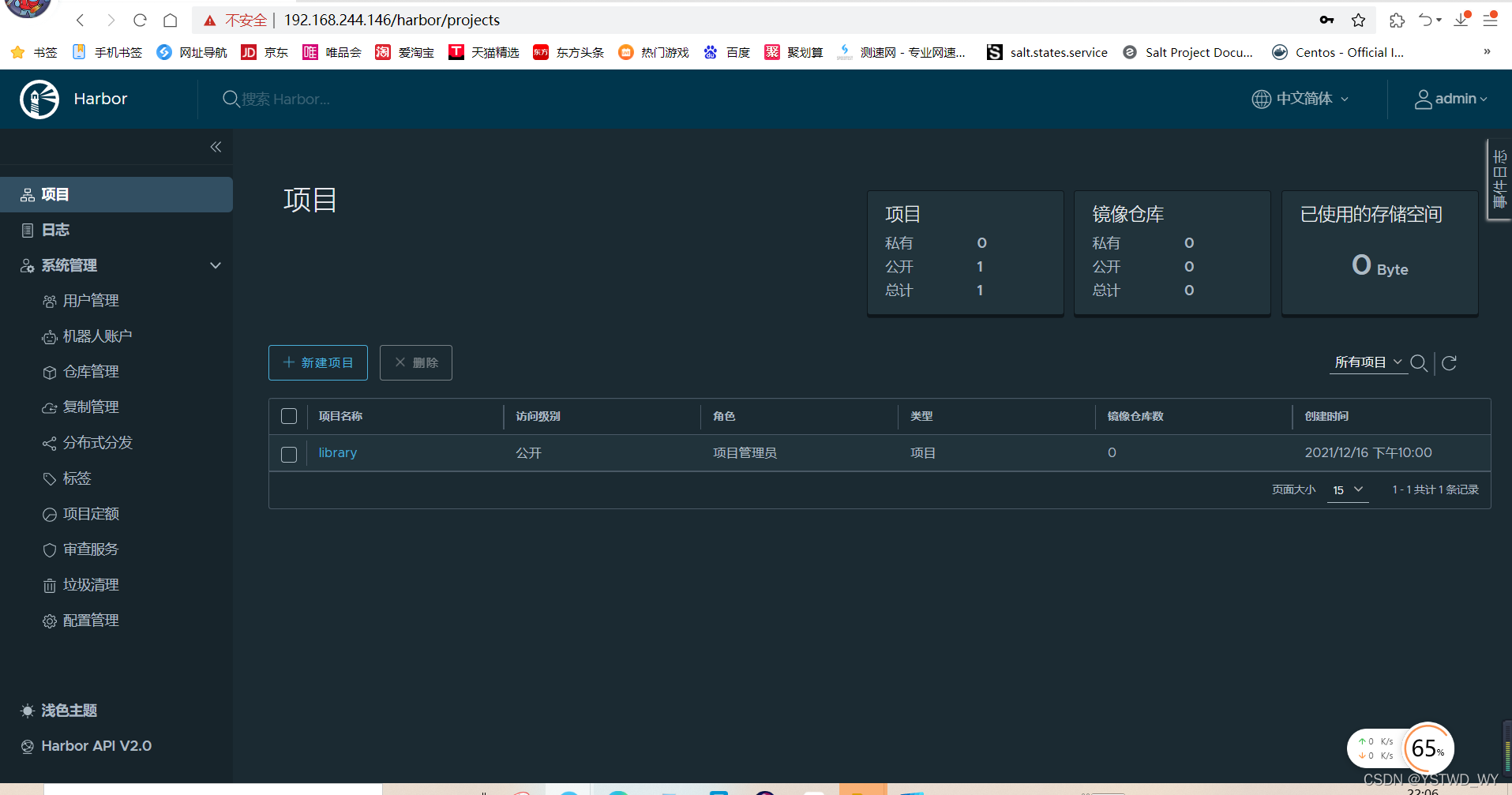
Task: Show more bookmarks overflow arrow
Action: 1487,52
